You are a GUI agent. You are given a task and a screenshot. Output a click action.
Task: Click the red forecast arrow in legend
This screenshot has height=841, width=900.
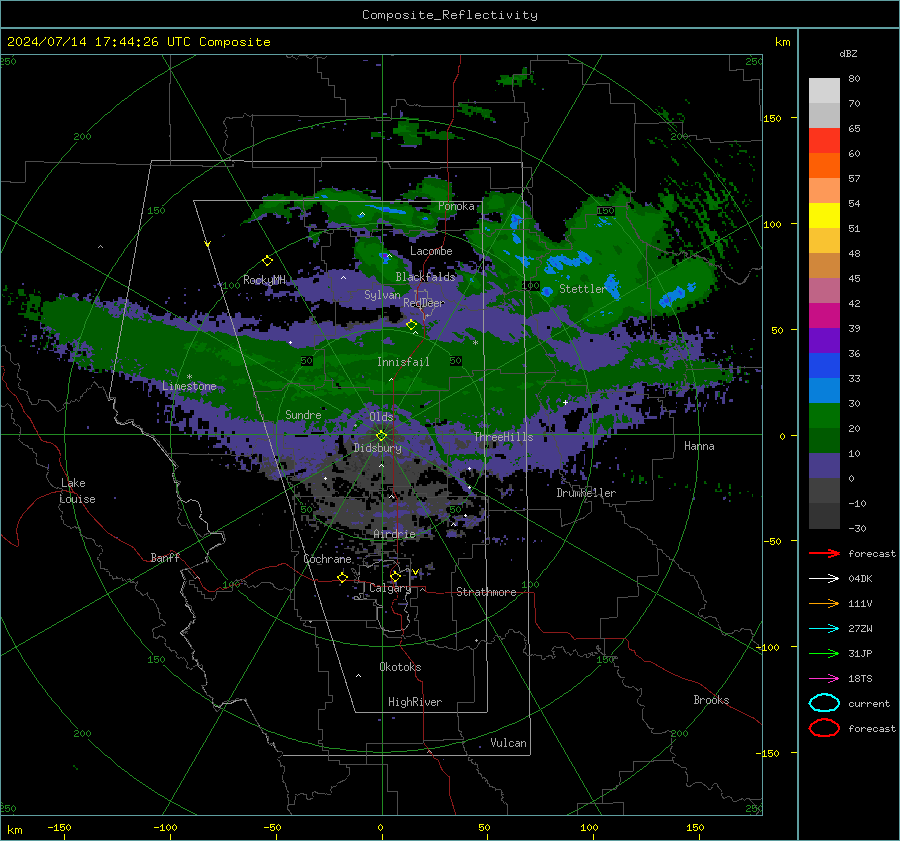pyautogui.click(x=824, y=553)
